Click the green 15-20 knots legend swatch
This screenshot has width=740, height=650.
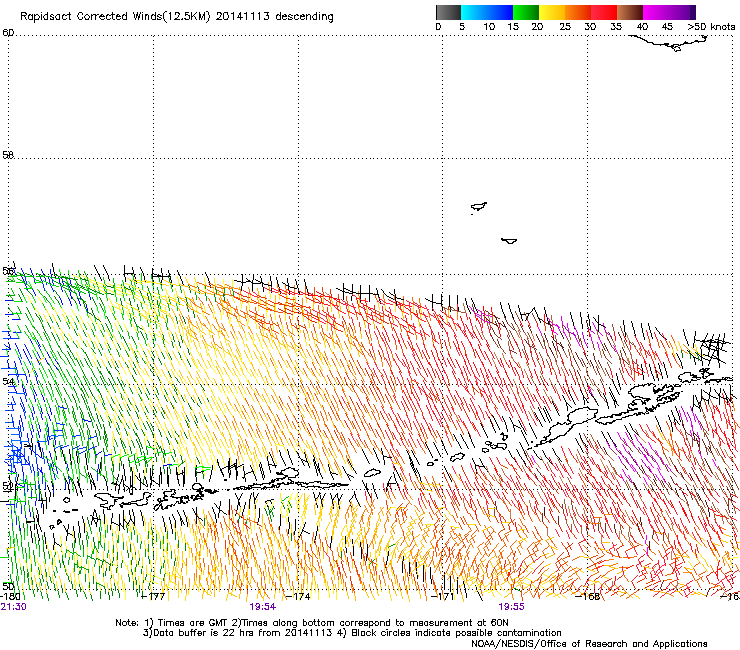526,12
